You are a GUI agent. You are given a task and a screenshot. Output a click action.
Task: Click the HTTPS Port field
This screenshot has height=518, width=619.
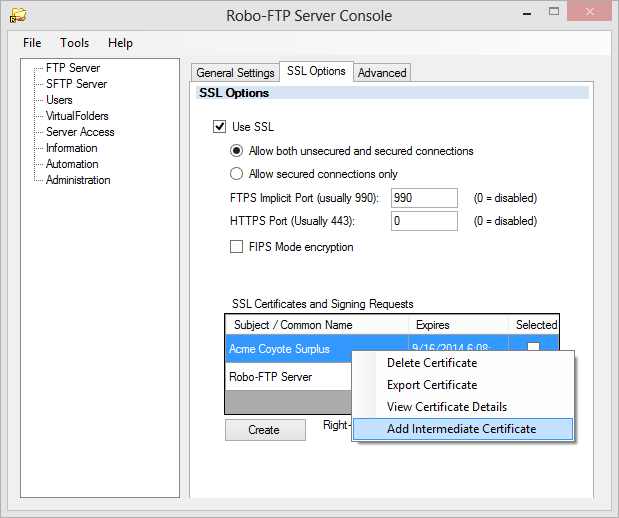[x=424, y=221]
